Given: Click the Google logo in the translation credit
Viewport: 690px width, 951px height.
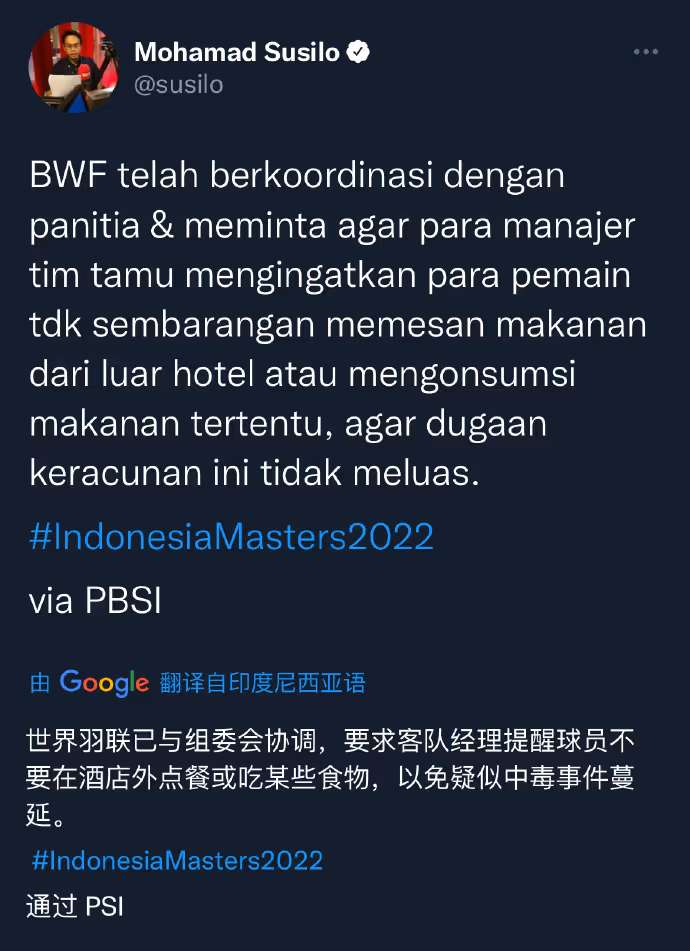Looking at the screenshot, I should coord(104,683).
